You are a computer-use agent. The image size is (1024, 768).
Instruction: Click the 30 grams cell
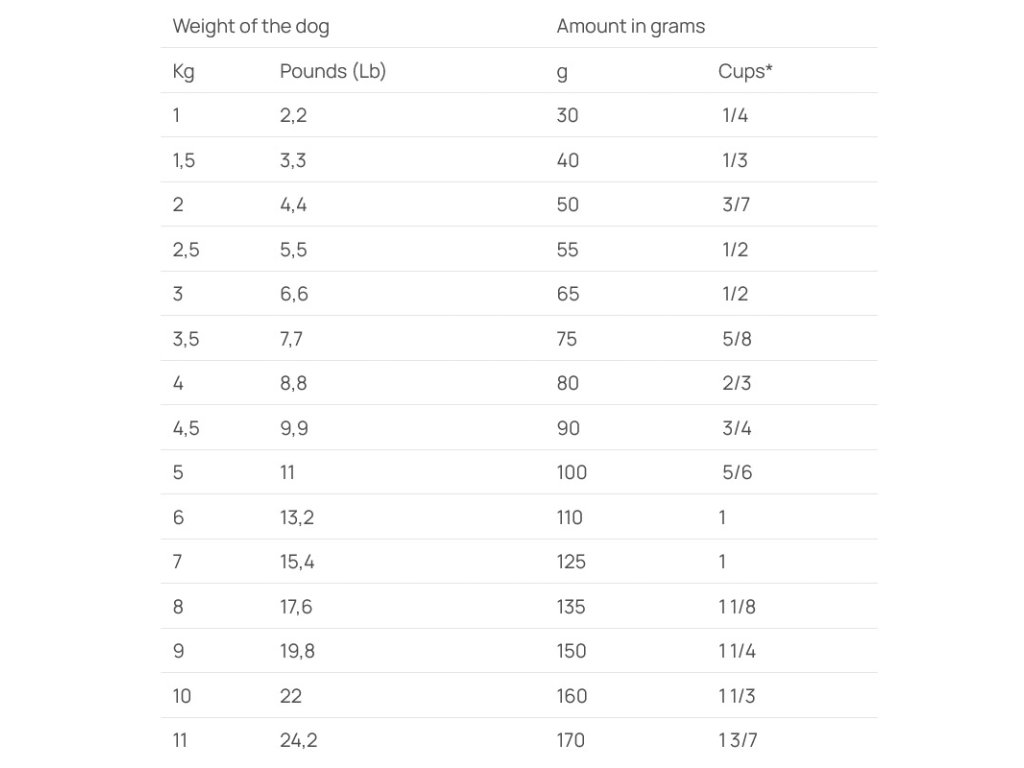tap(567, 115)
